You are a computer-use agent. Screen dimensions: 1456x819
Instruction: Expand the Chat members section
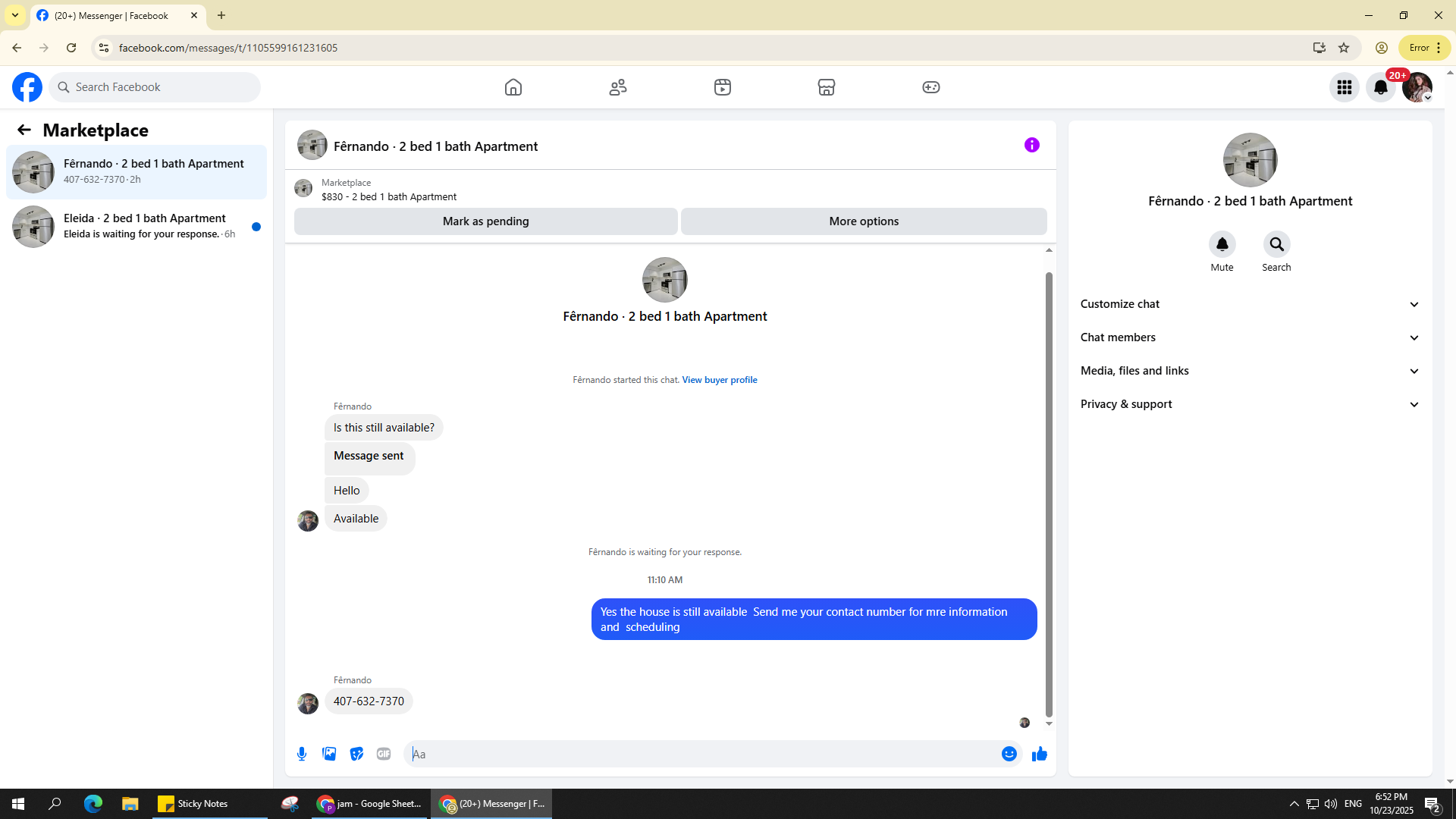pyautogui.click(x=1249, y=337)
